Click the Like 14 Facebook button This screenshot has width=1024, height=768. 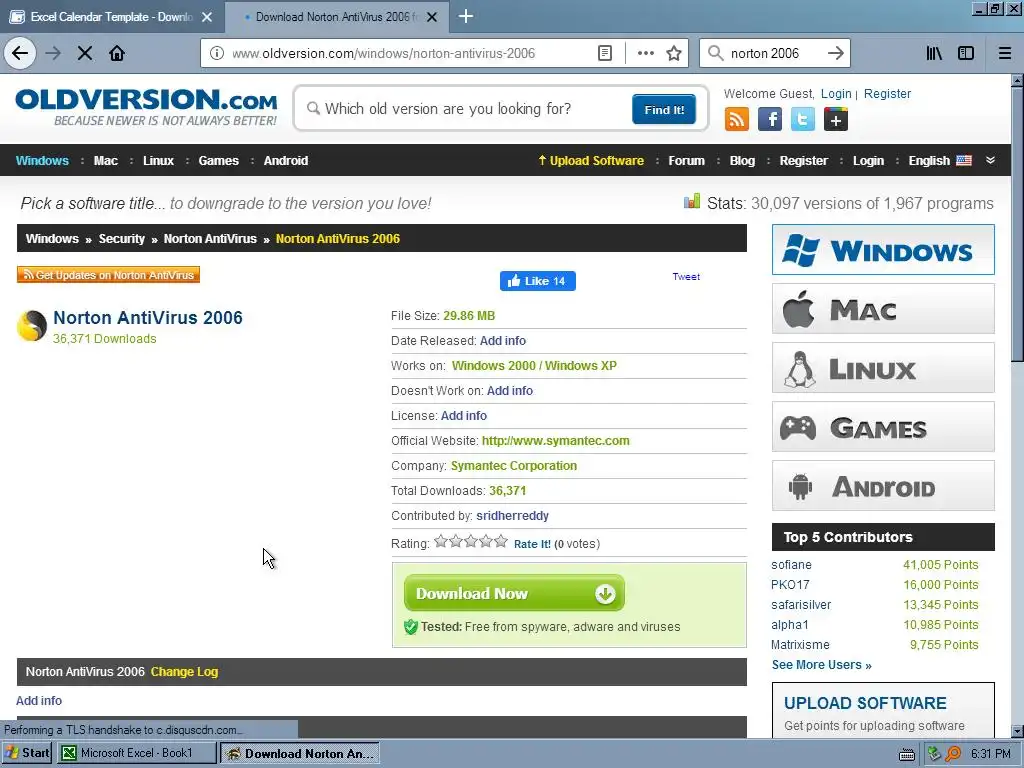click(537, 281)
